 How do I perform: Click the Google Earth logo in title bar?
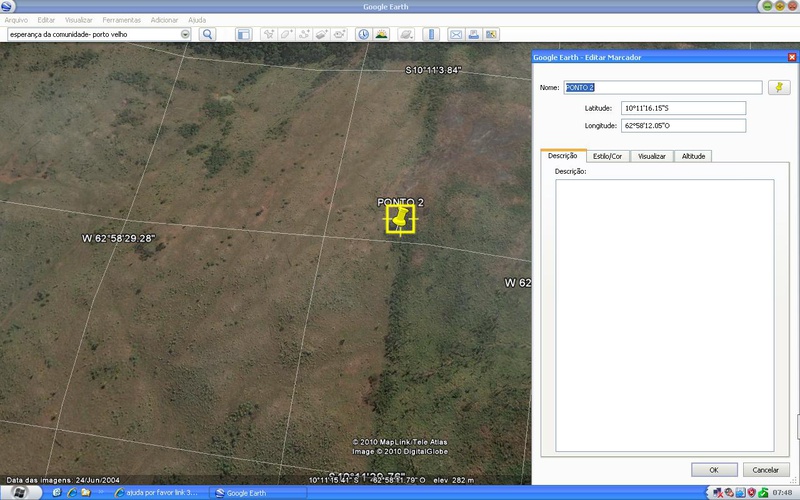tap(7, 6)
